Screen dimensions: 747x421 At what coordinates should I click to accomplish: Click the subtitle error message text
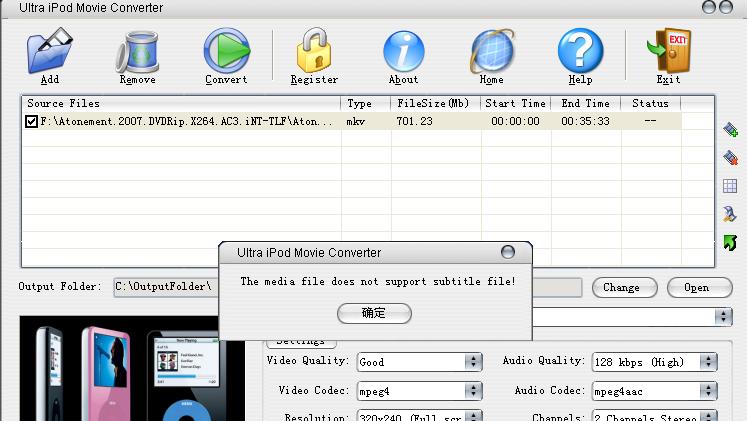point(378,281)
